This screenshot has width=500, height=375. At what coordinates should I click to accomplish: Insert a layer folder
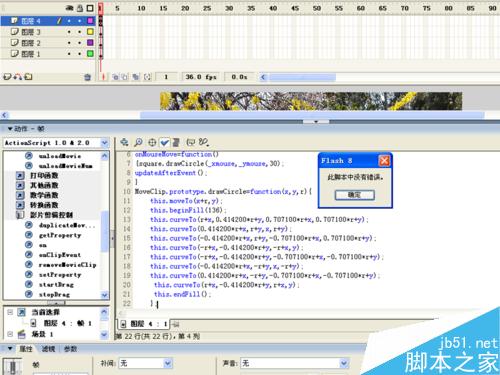29,77
